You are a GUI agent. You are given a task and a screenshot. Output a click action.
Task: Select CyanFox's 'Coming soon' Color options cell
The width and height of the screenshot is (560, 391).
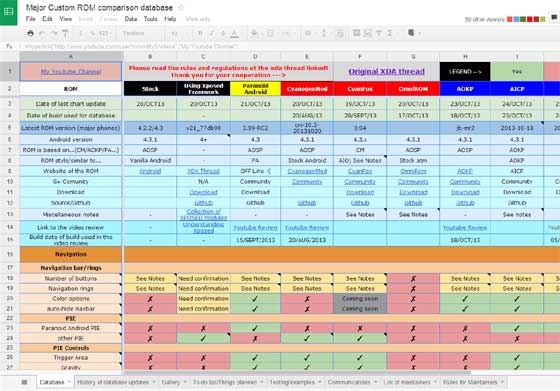[360, 299]
